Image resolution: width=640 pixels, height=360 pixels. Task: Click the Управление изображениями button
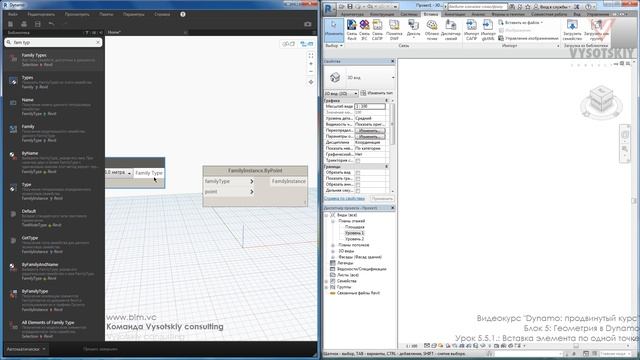pyautogui.click(x=528, y=38)
